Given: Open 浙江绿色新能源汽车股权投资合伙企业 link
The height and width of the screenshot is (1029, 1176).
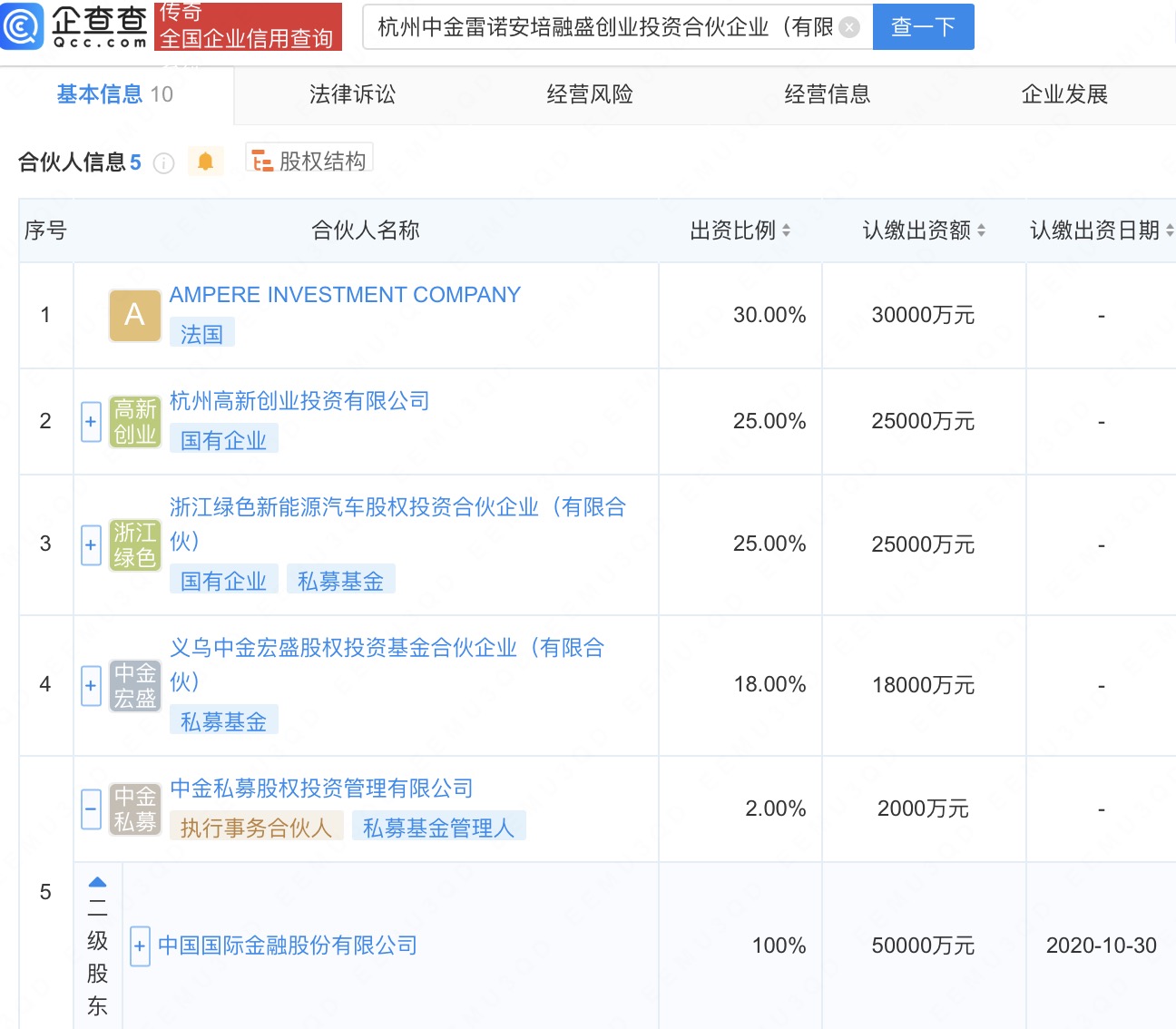Looking at the screenshot, I should 397,524.
